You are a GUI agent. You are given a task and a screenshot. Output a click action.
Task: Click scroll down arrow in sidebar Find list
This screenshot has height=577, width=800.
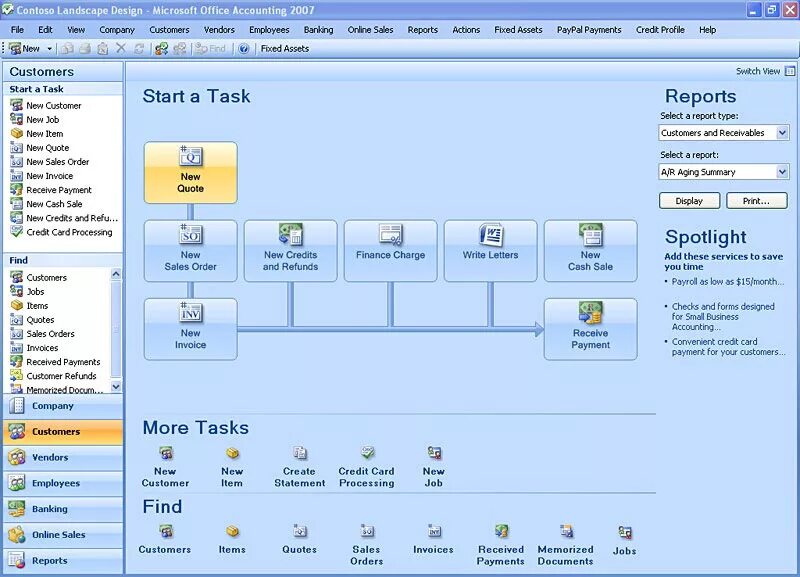pos(116,387)
